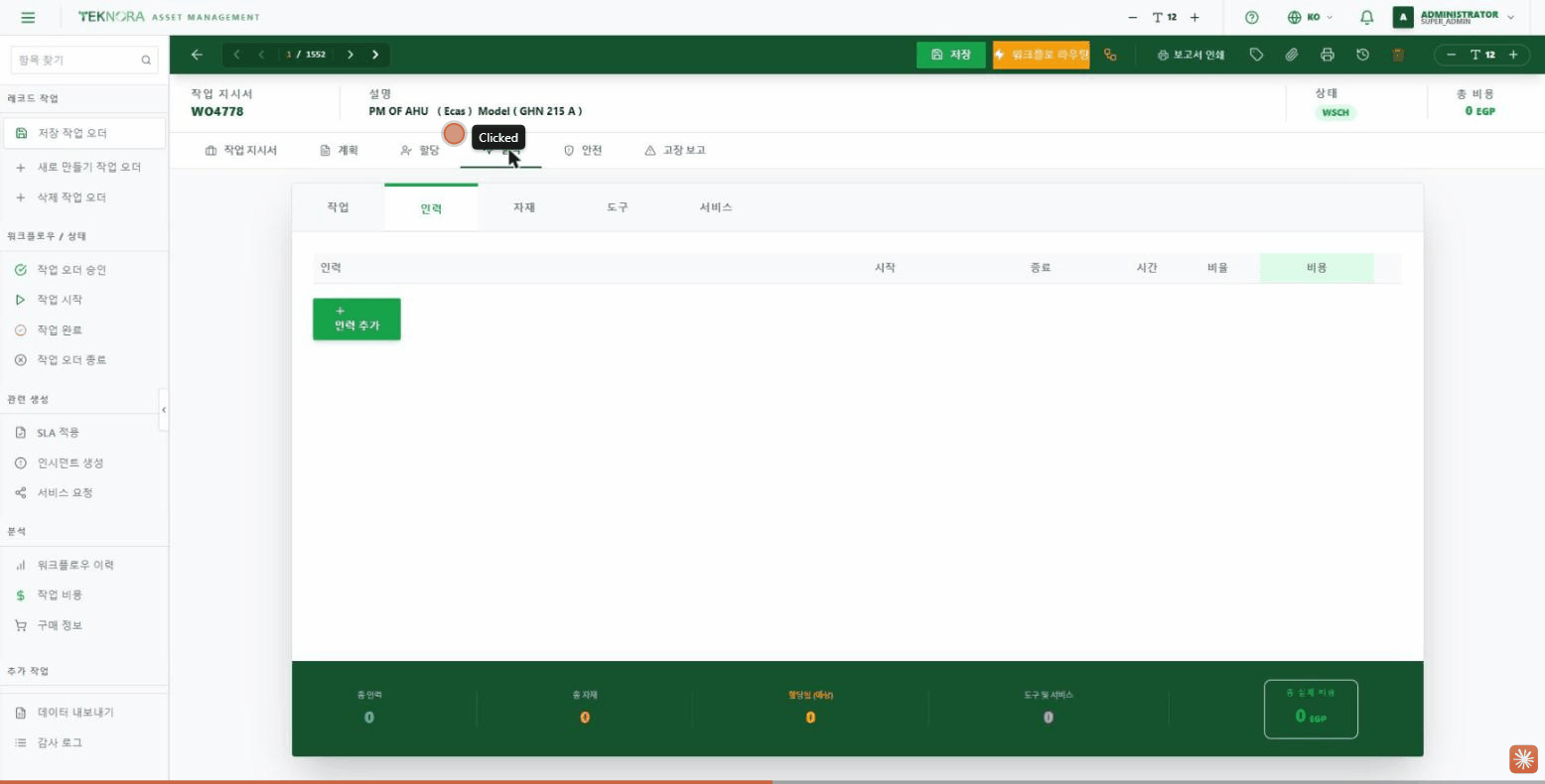Select the 도구 sub-tab

pos(618,207)
